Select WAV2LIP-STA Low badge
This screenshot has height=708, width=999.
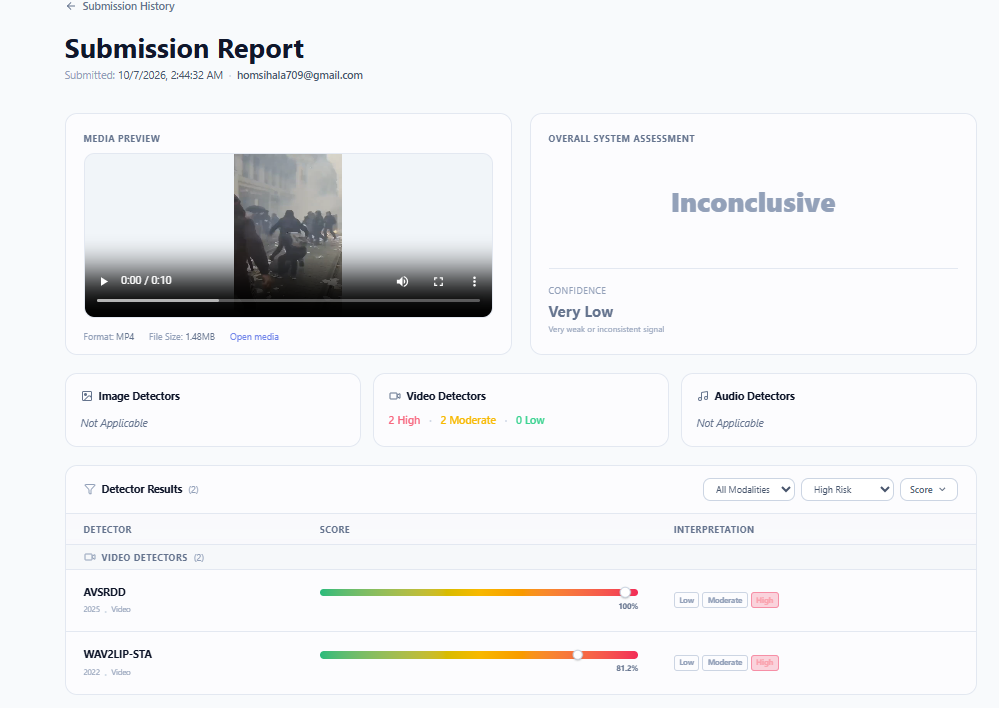[x=686, y=663]
